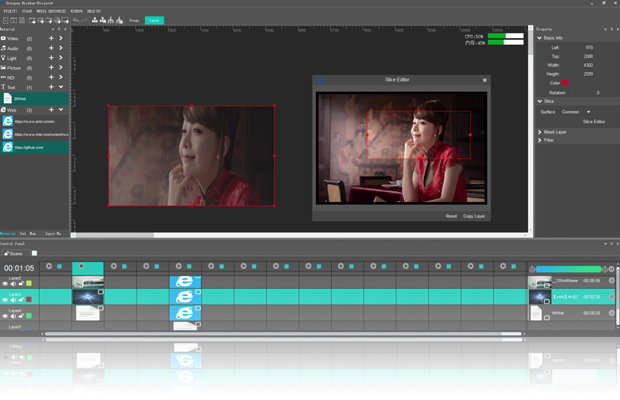Click the last align-layers toolbar icon
This screenshot has width=620, height=400.
click(119, 20)
